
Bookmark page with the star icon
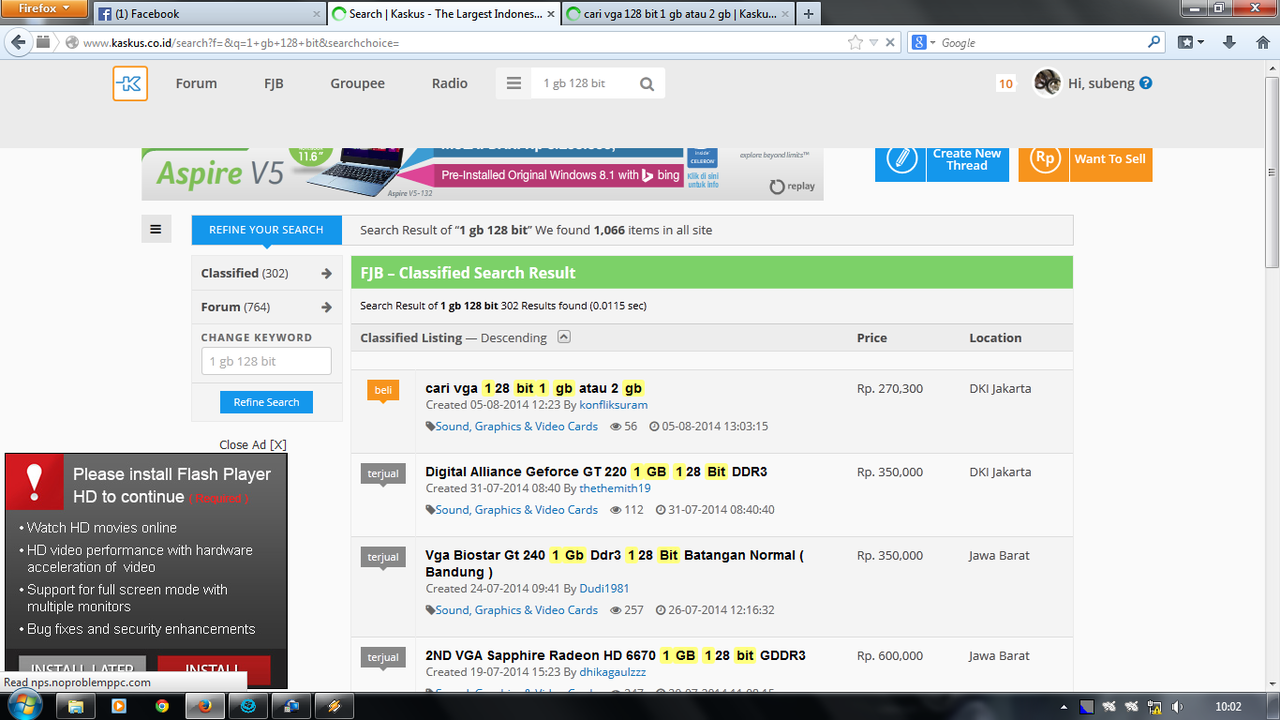tap(855, 42)
